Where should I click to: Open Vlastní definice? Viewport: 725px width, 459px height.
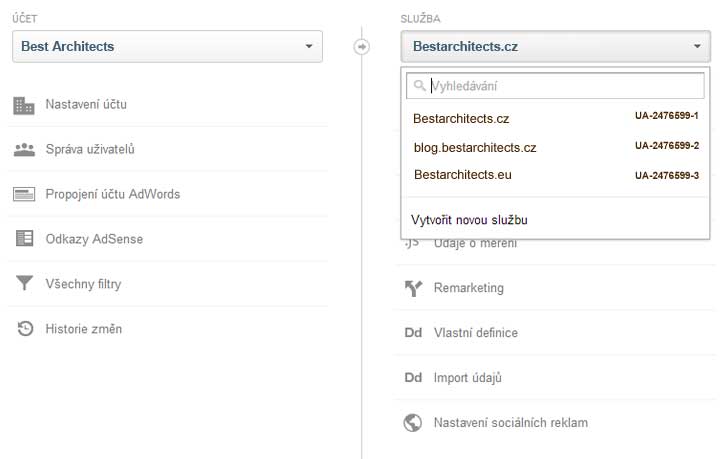pos(475,333)
